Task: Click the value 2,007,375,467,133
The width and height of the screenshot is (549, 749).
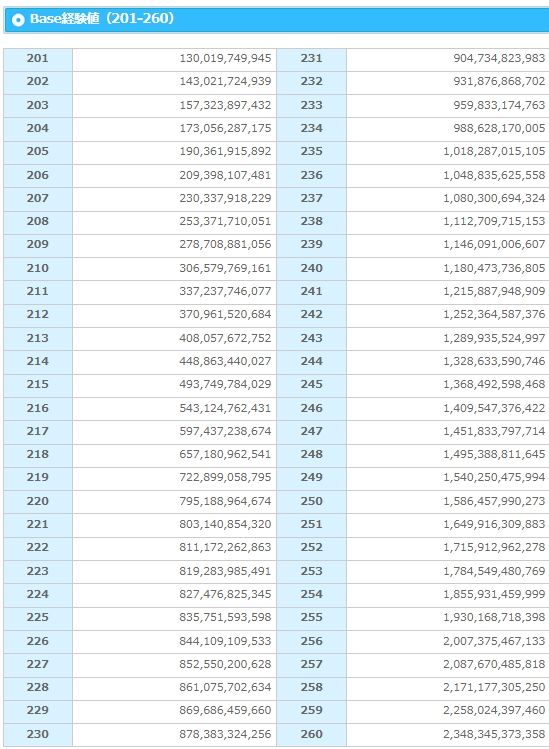Action: pos(494,641)
